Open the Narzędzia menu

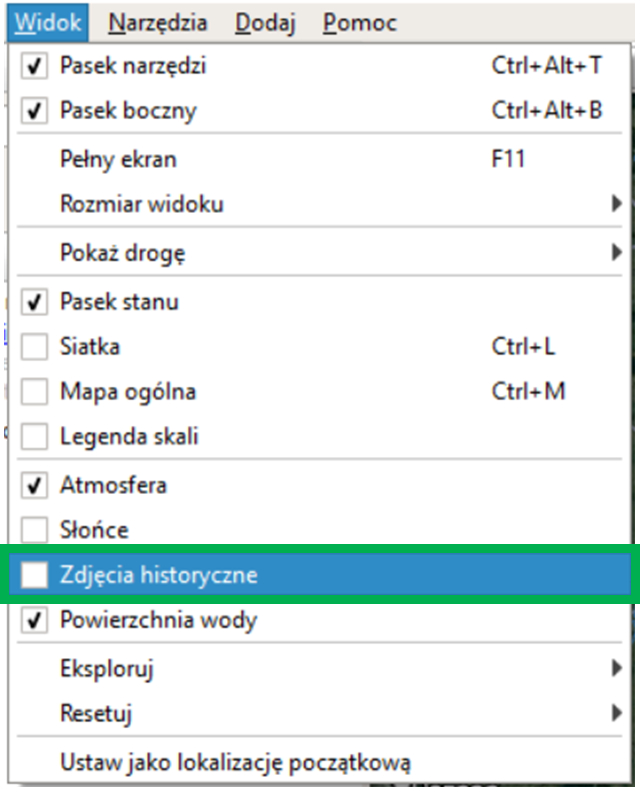point(158,22)
